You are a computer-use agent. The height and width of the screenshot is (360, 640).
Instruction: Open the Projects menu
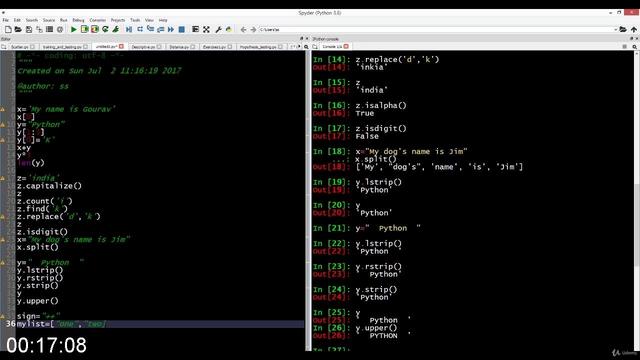[118, 20]
